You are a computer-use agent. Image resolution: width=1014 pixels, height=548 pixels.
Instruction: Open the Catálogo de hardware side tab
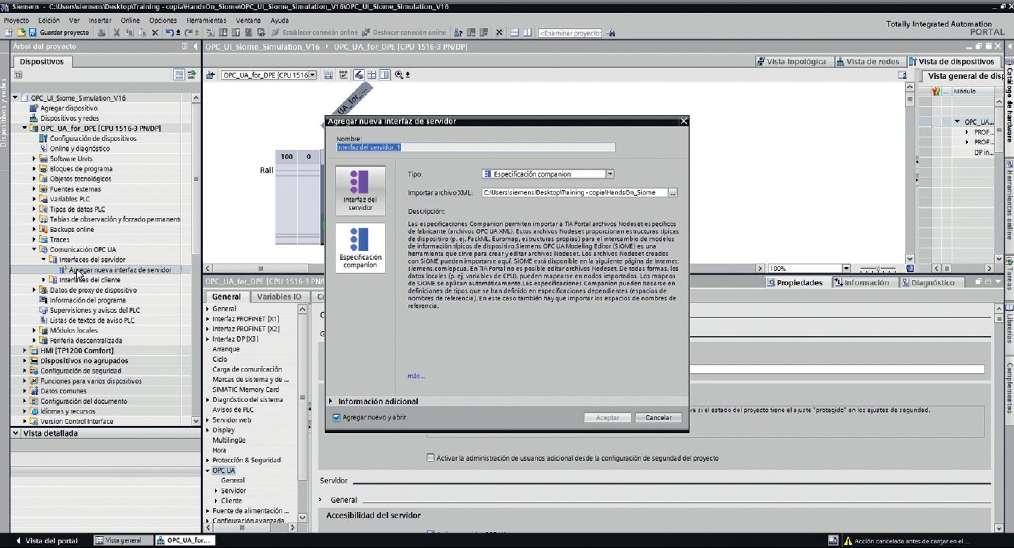[1009, 104]
